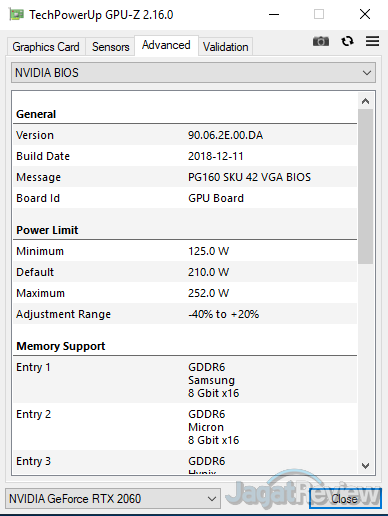Switch to the Graphics Card tab

coord(46,47)
